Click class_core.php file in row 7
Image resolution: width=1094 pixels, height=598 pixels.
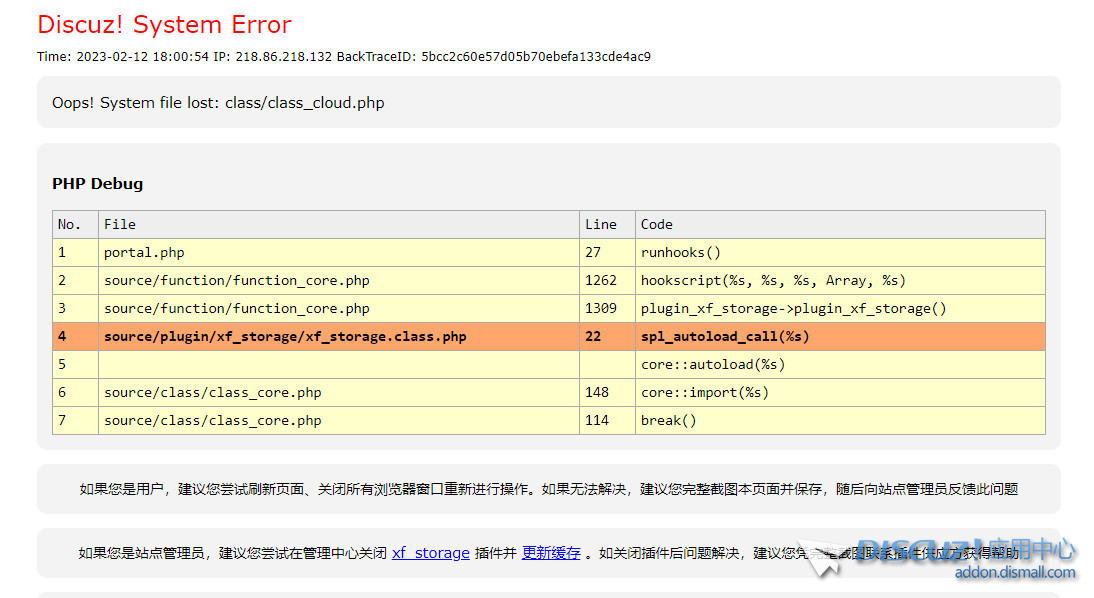[338, 420]
